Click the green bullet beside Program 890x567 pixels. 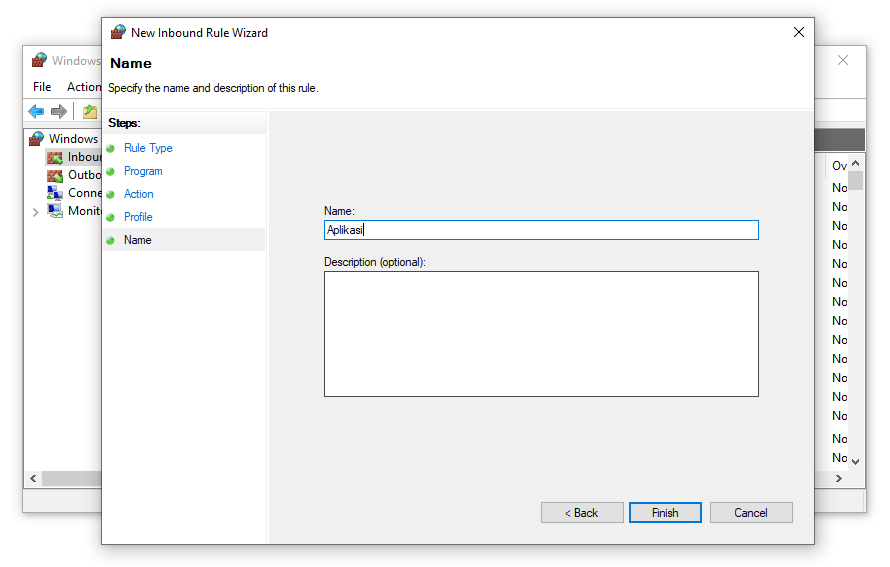(111, 171)
